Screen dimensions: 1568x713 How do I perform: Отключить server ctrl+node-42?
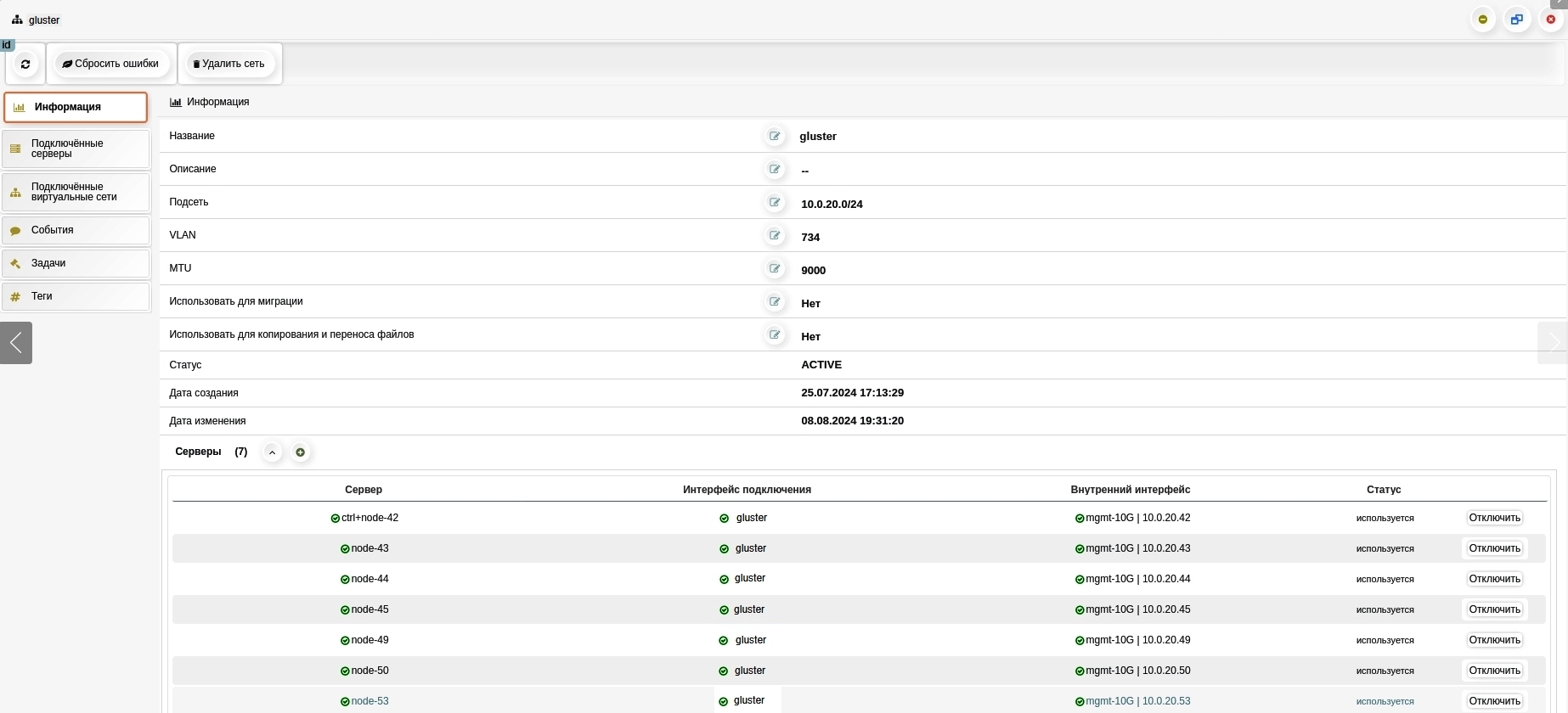1494,518
